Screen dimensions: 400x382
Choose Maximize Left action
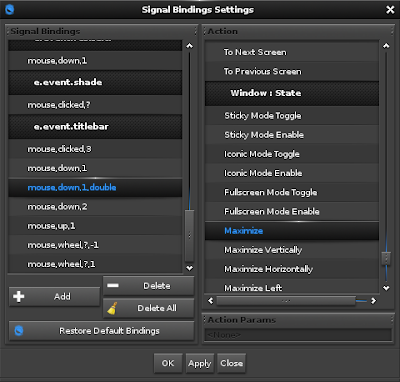pyautogui.click(x=292, y=286)
